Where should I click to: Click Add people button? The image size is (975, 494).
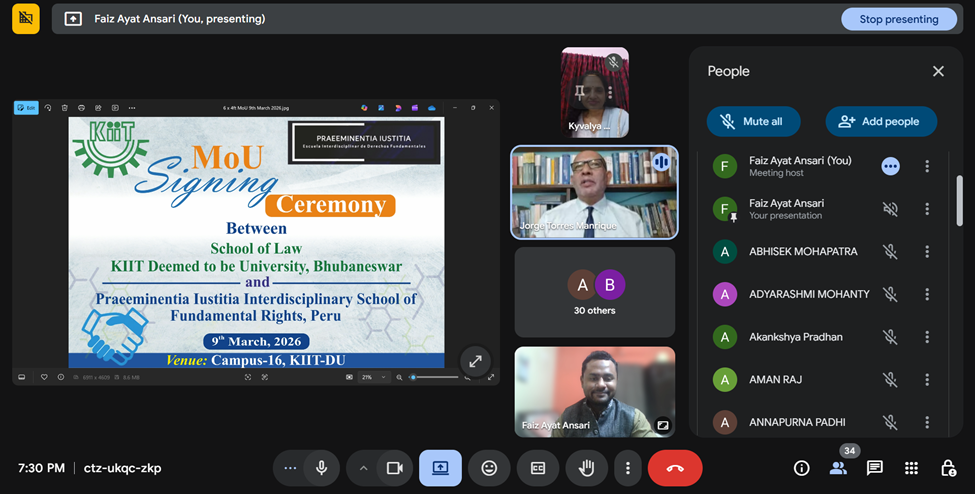pyautogui.click(x=881, y=121)
